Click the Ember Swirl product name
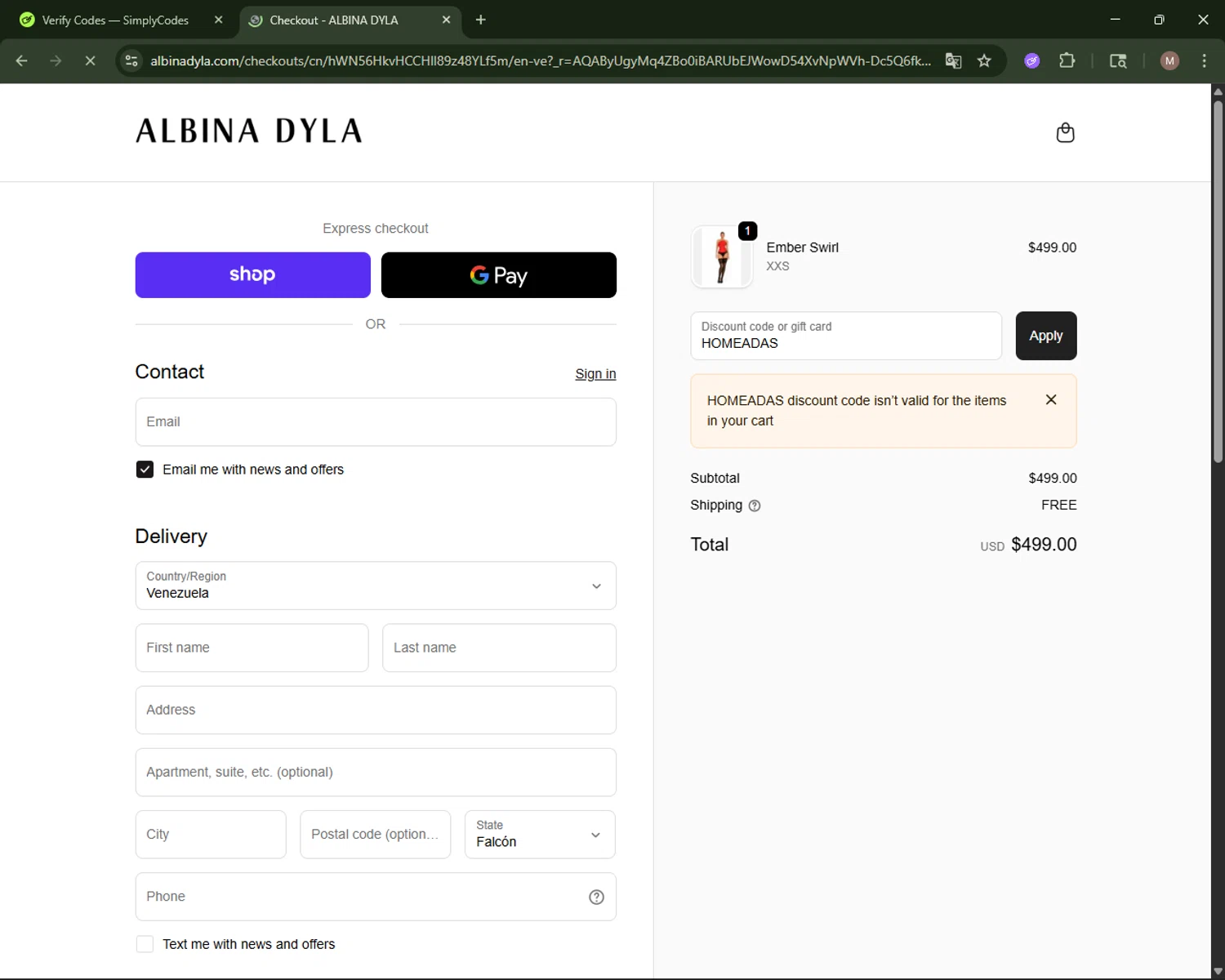 click(x=802, y=247)
